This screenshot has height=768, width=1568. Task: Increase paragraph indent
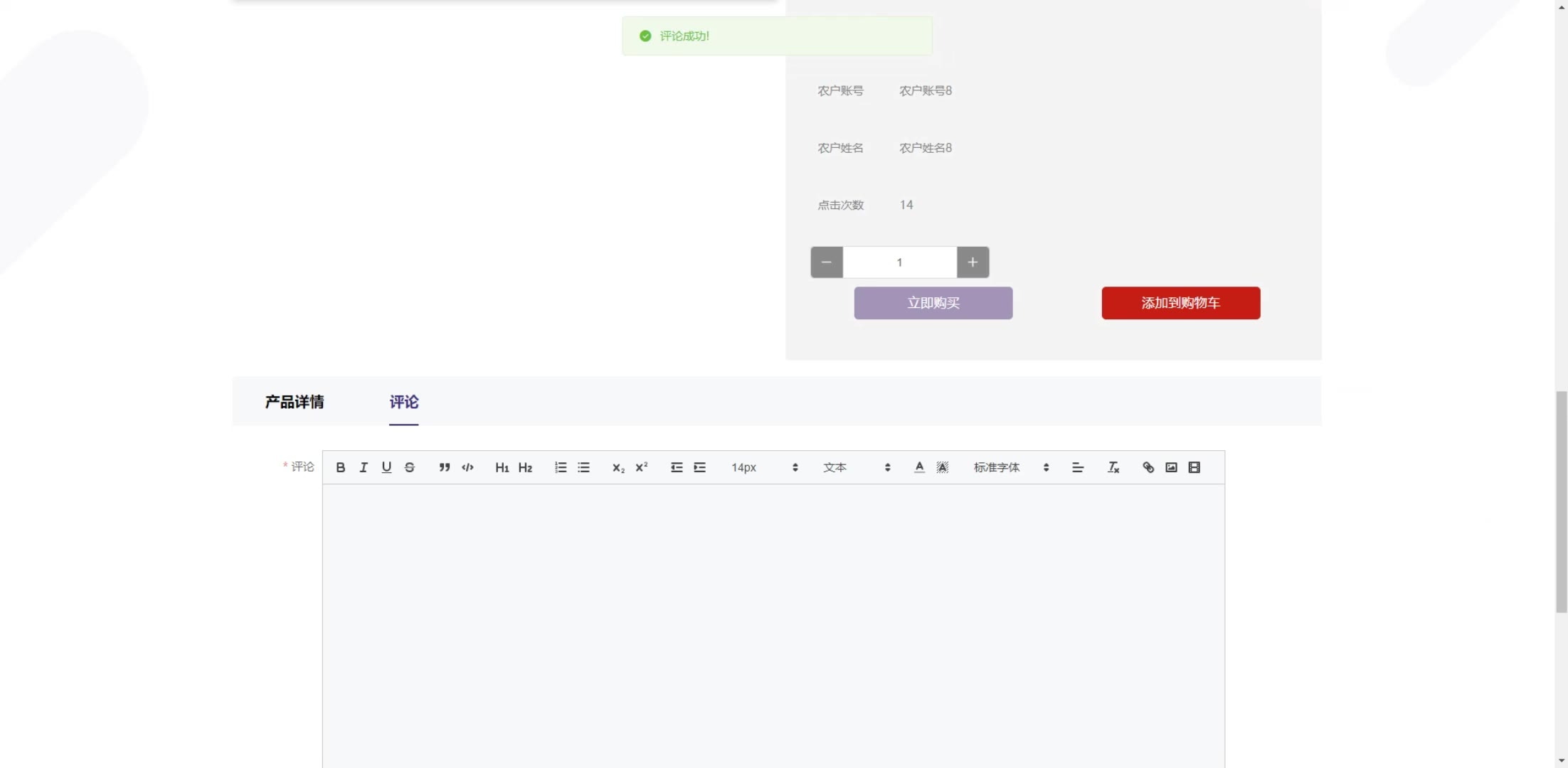coord(700,467)
